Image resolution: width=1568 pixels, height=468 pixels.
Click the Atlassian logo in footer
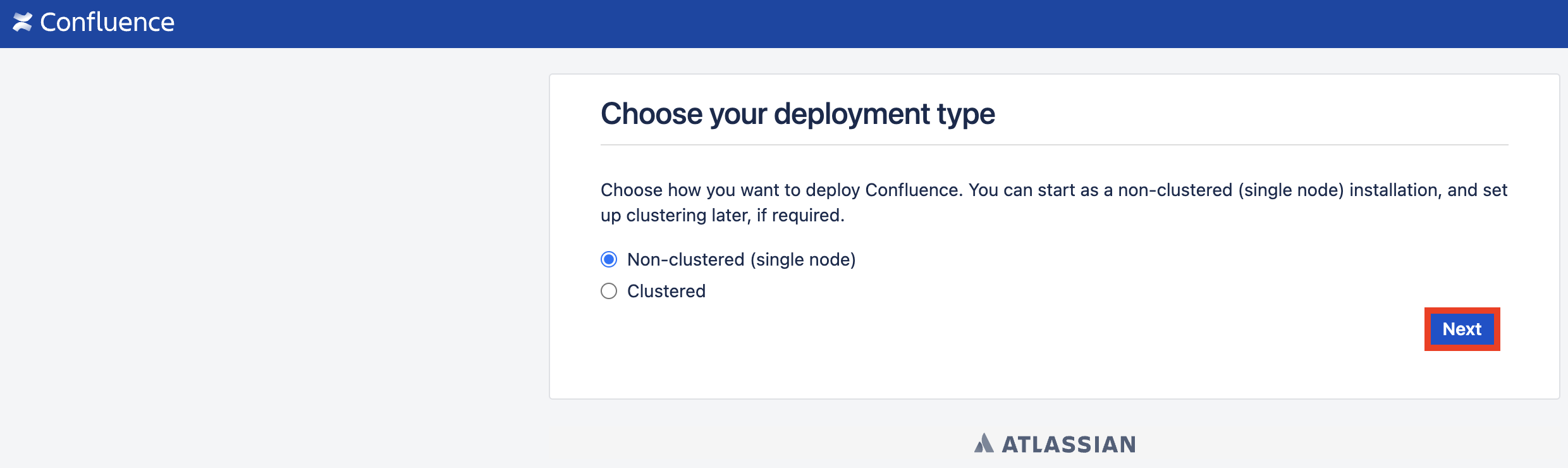[1055, 444]
